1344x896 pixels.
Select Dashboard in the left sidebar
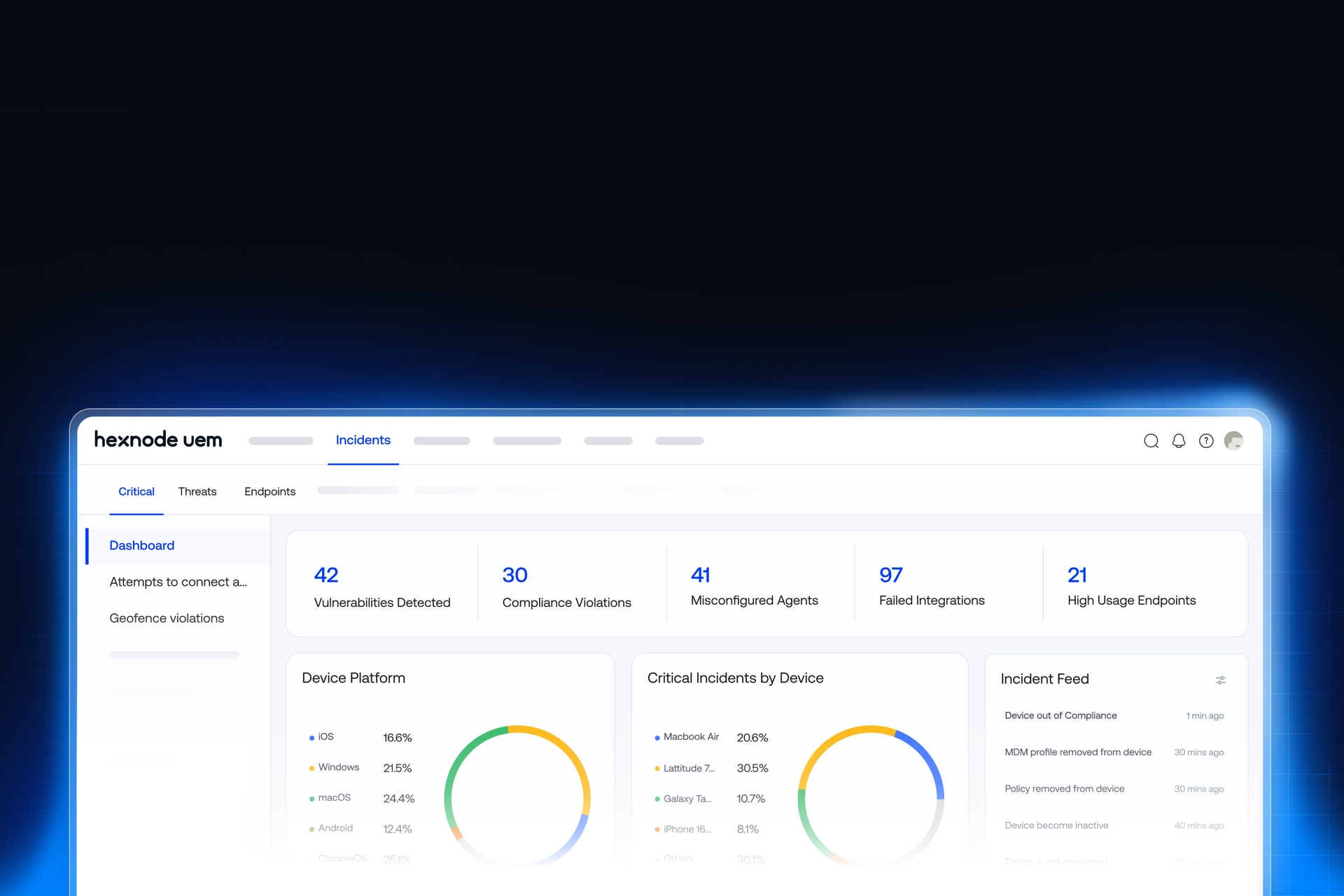point(141,545)
